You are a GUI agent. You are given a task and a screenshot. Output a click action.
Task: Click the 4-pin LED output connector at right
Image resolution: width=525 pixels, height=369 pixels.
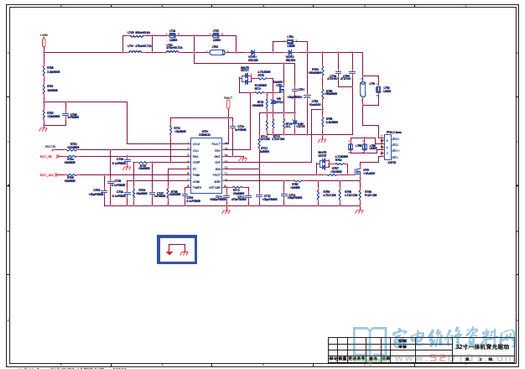coord(387,147)
